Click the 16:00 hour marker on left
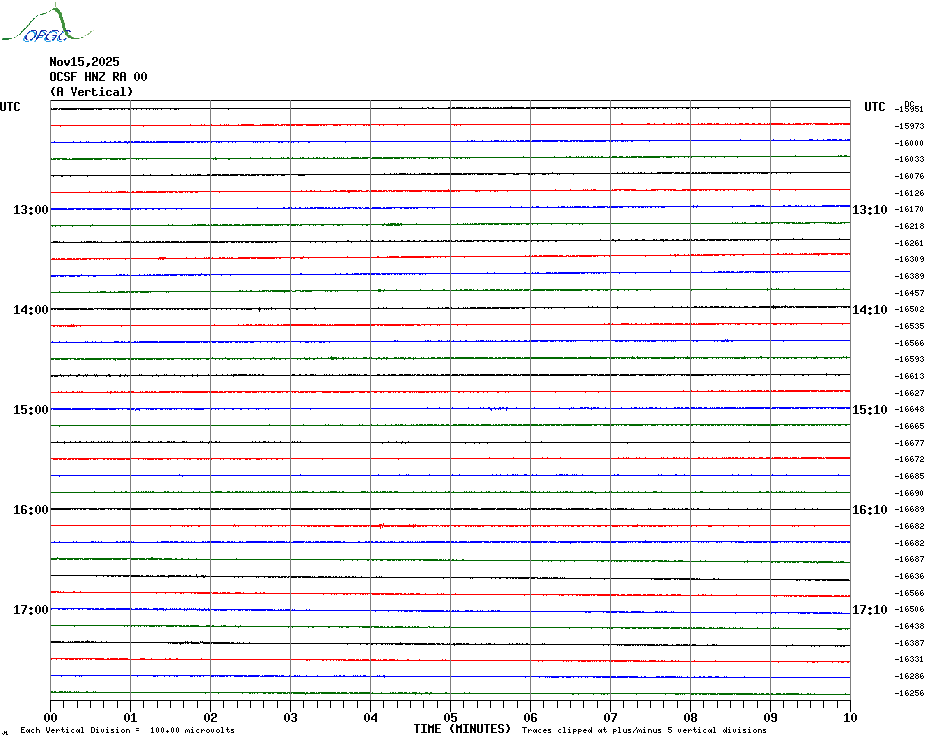 30,510
